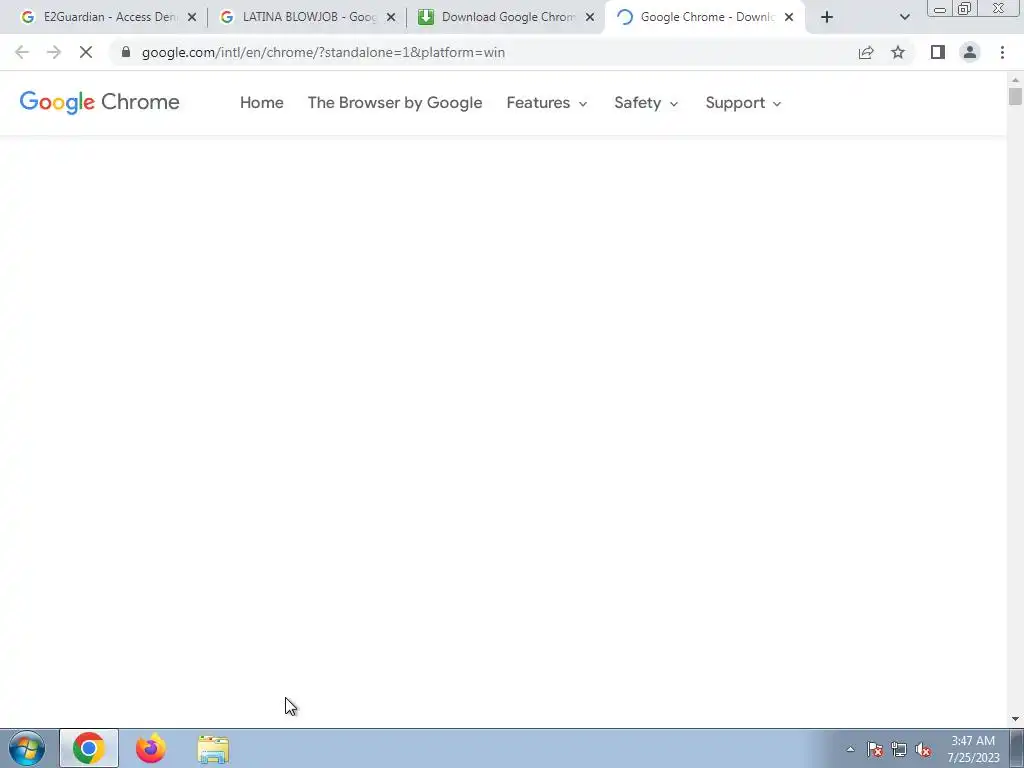Open the network tray icon
1024x768 pixels.
click(899, 749)
